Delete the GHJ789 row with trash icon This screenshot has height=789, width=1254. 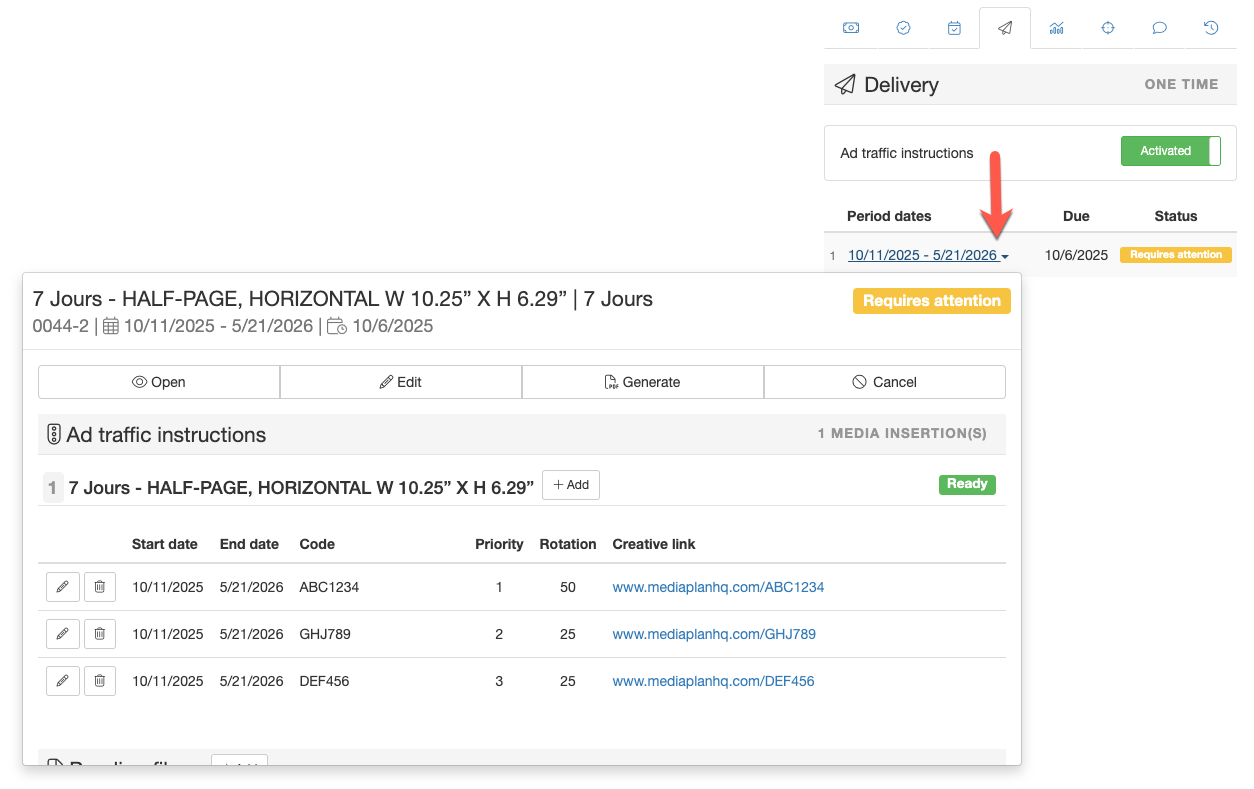[100, 634]
